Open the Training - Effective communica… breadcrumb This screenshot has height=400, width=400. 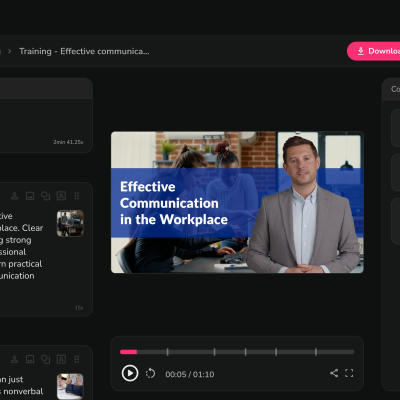pyautogui.click(x=84, y=51)
